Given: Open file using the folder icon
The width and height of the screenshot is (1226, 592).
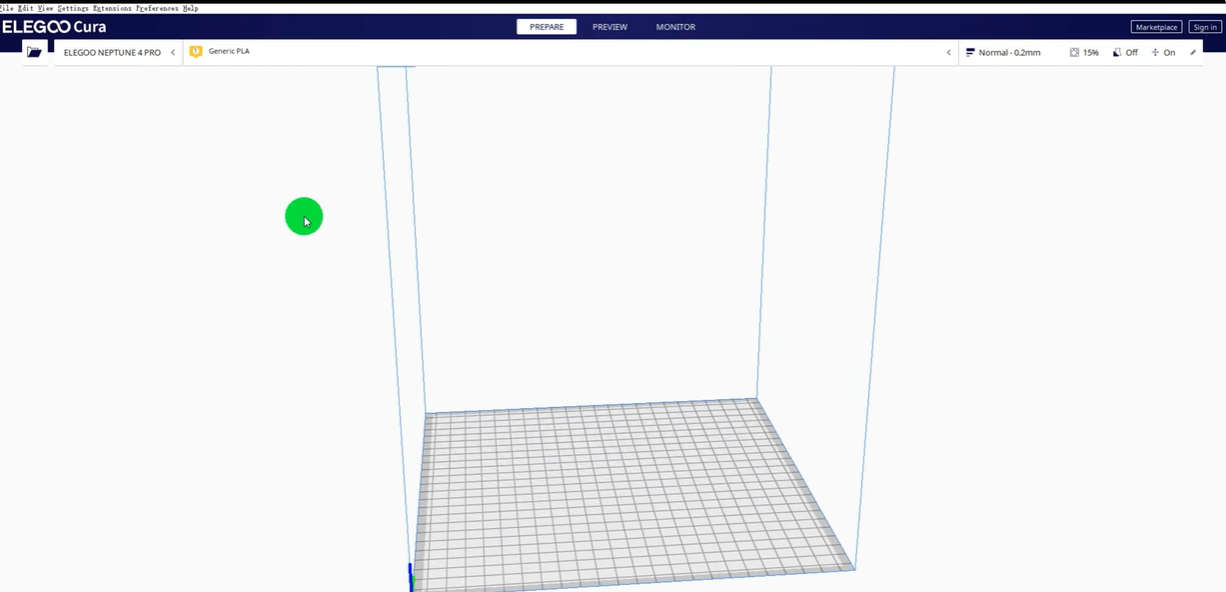Looking at the screenshot, I should (34, 52).
